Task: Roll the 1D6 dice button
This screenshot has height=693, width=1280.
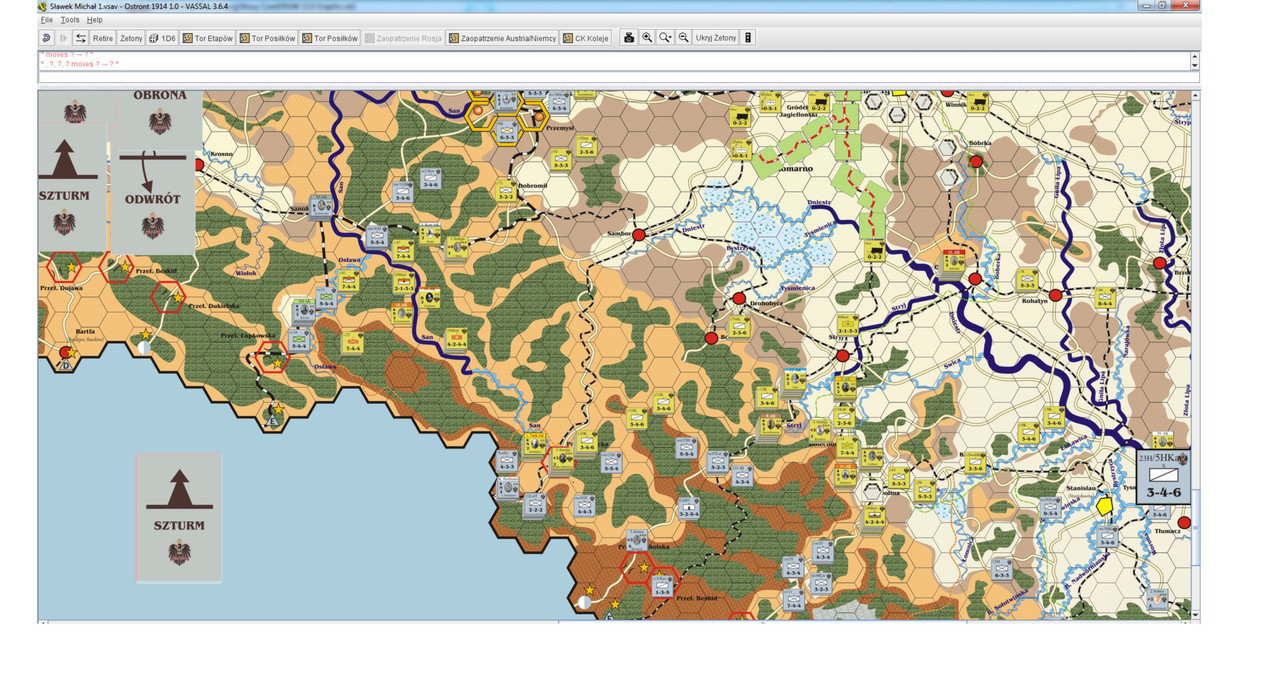Action: point(162,38)
